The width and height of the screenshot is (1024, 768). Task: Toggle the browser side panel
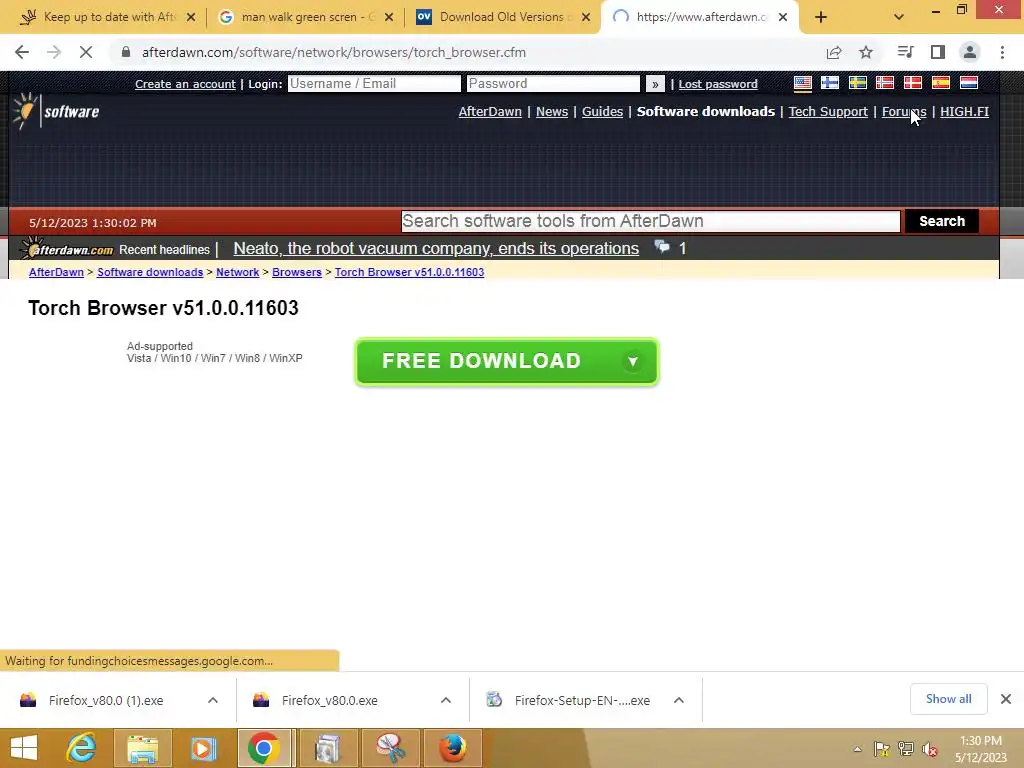tap(938, 52)
